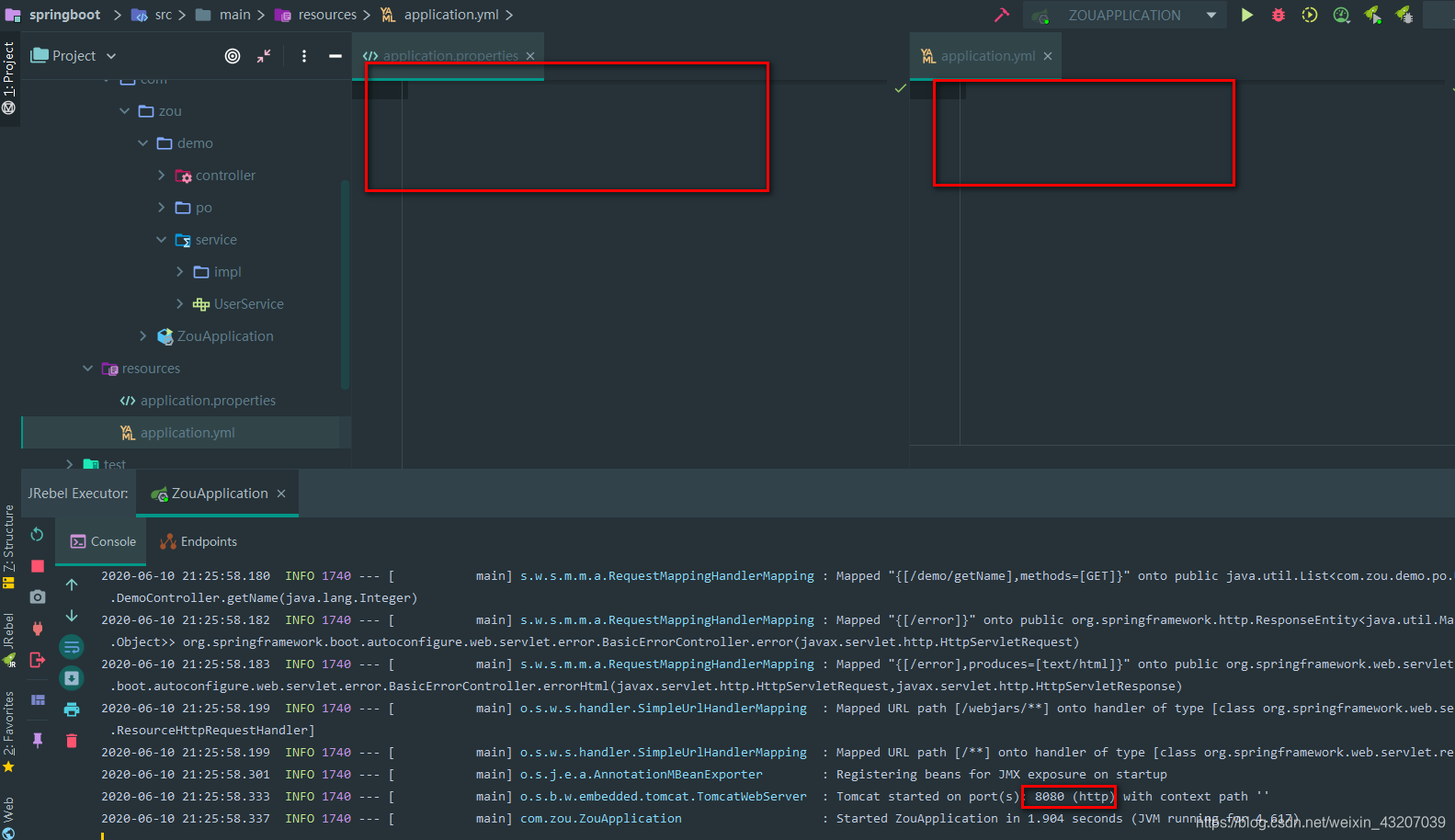Clear console with the trash icon

72,741
